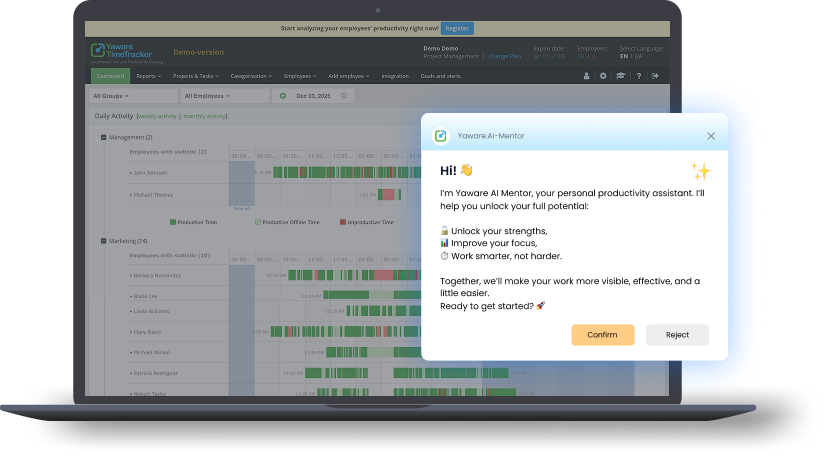Open the All Groups dropdown

coord(131,96)
